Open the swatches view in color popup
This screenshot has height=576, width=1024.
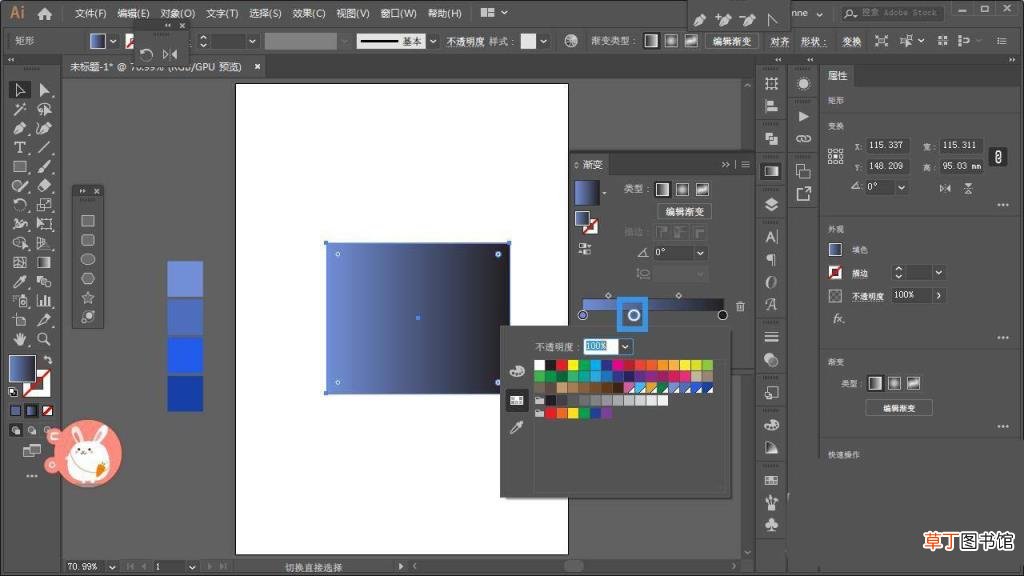click(517, 400)
